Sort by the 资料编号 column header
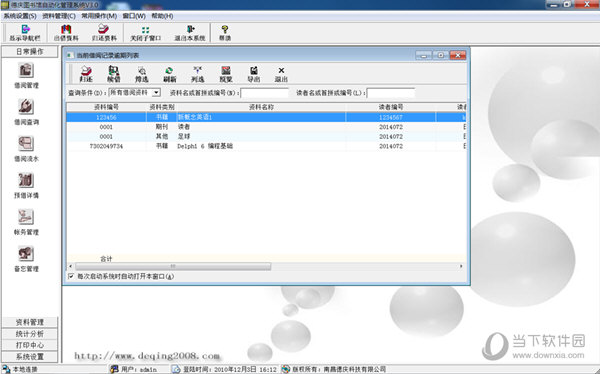 point(106,107)
